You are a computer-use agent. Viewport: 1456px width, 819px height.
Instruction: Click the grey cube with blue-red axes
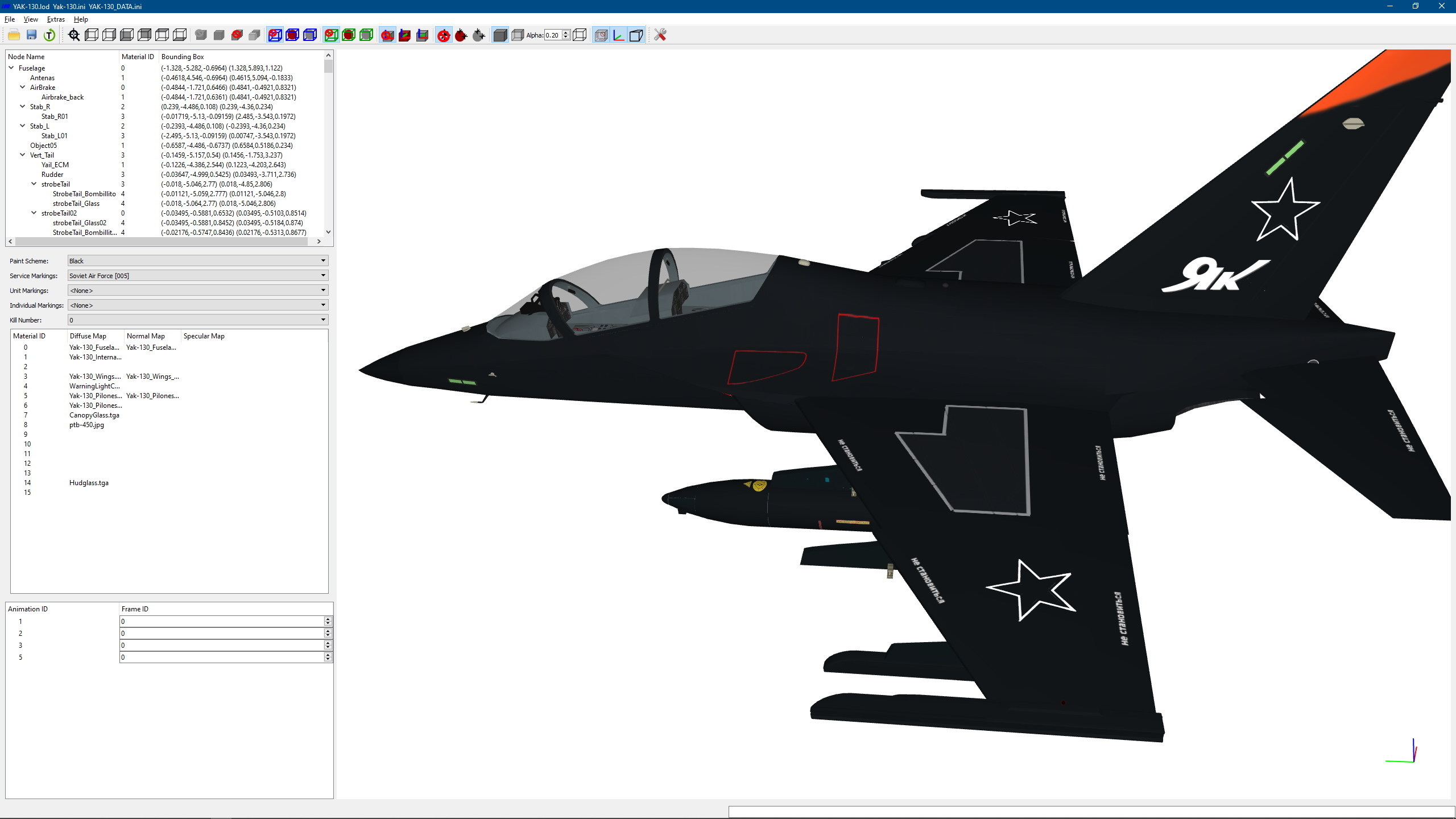tap(423, 35)
